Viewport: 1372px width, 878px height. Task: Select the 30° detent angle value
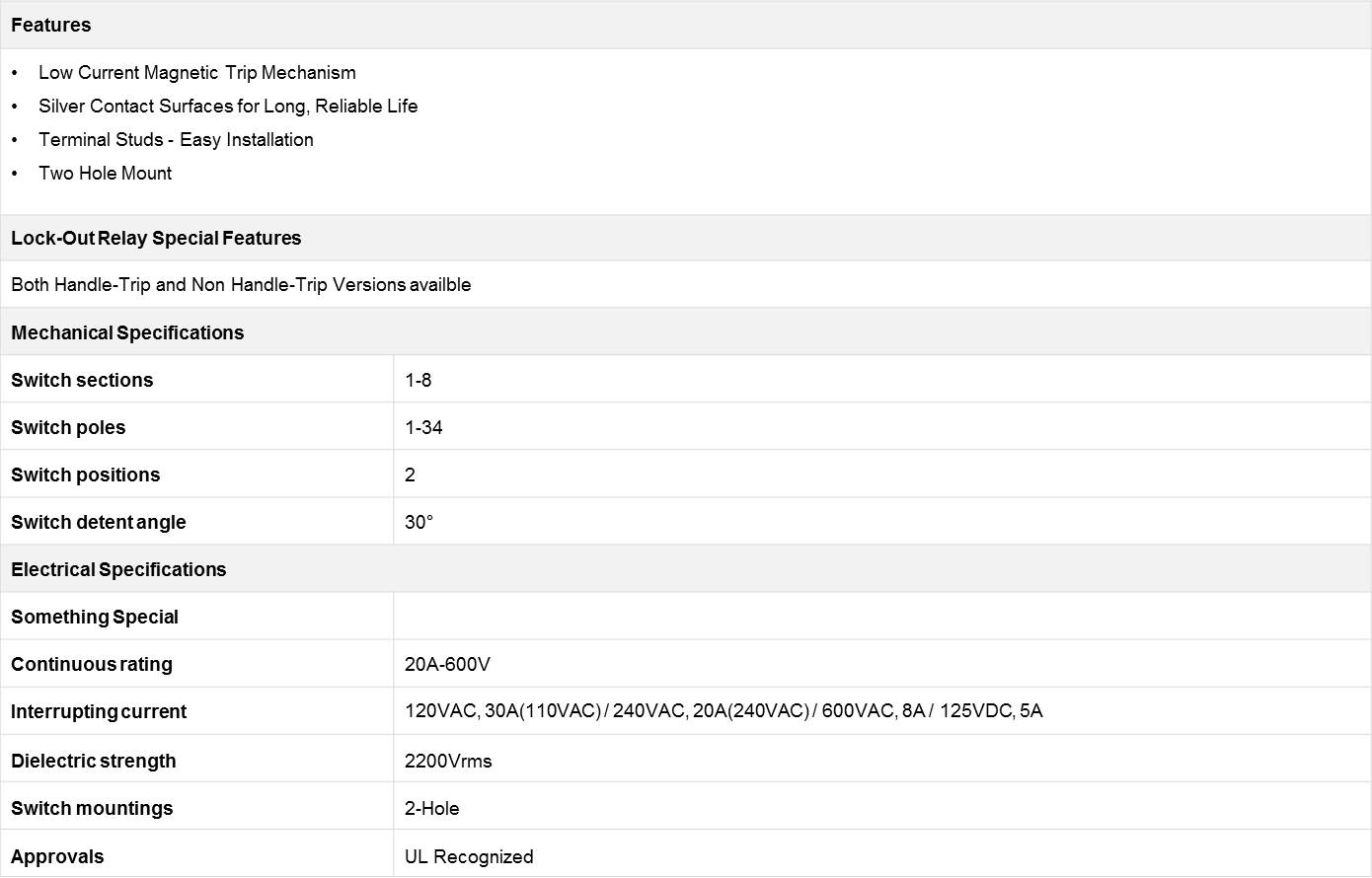(419, 523)
